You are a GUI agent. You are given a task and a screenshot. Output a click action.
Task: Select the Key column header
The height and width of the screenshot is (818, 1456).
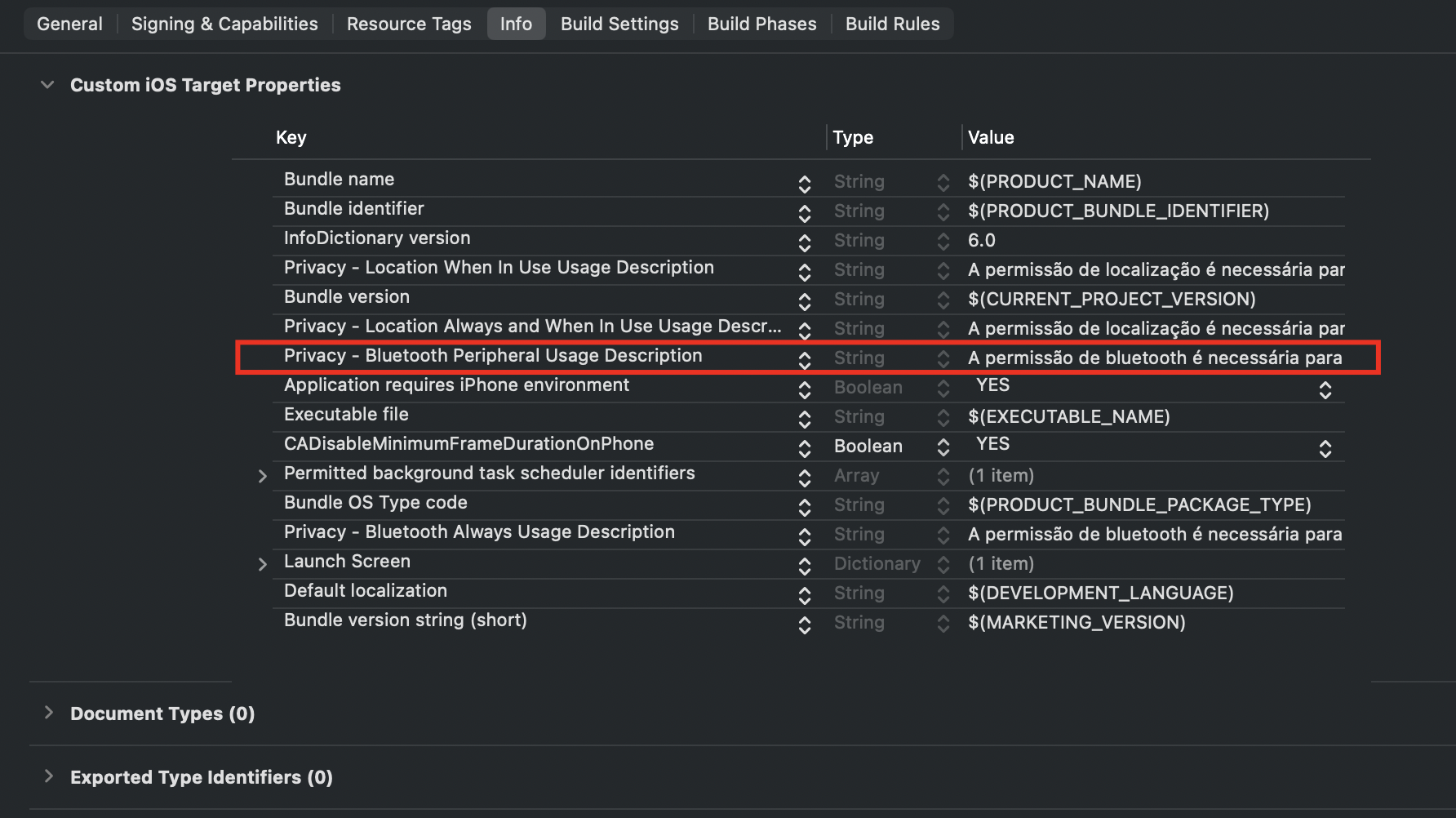291,137
